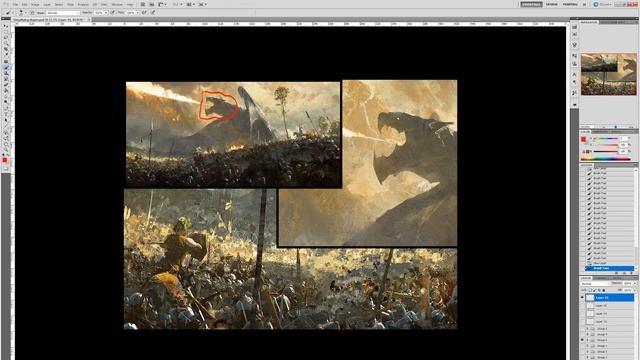640x360 pixels.
Task: Toggle Lock transparent pixels in Layers panel
Action: click(590, 290)
